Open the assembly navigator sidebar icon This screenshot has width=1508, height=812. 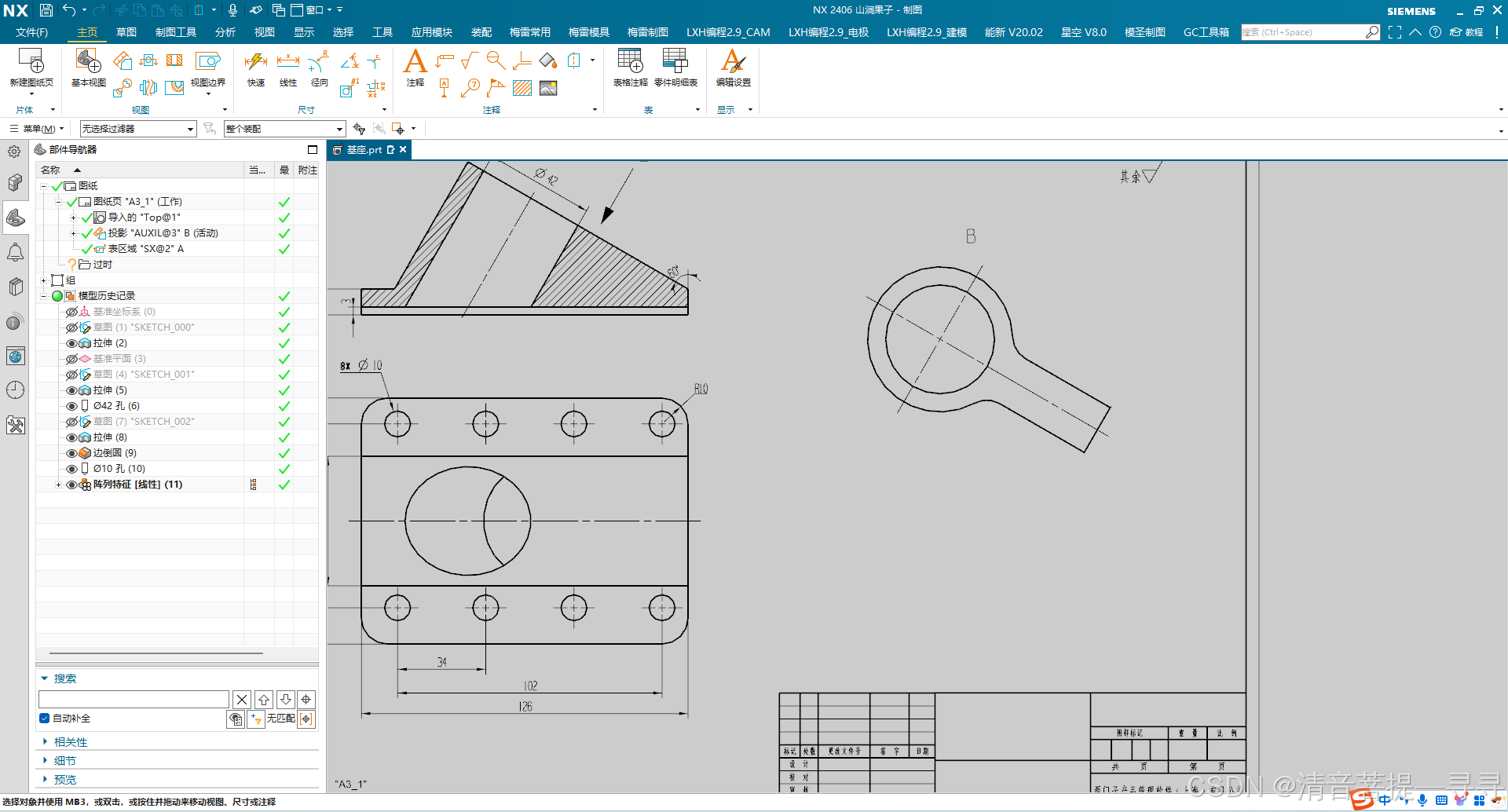point(16,183)
